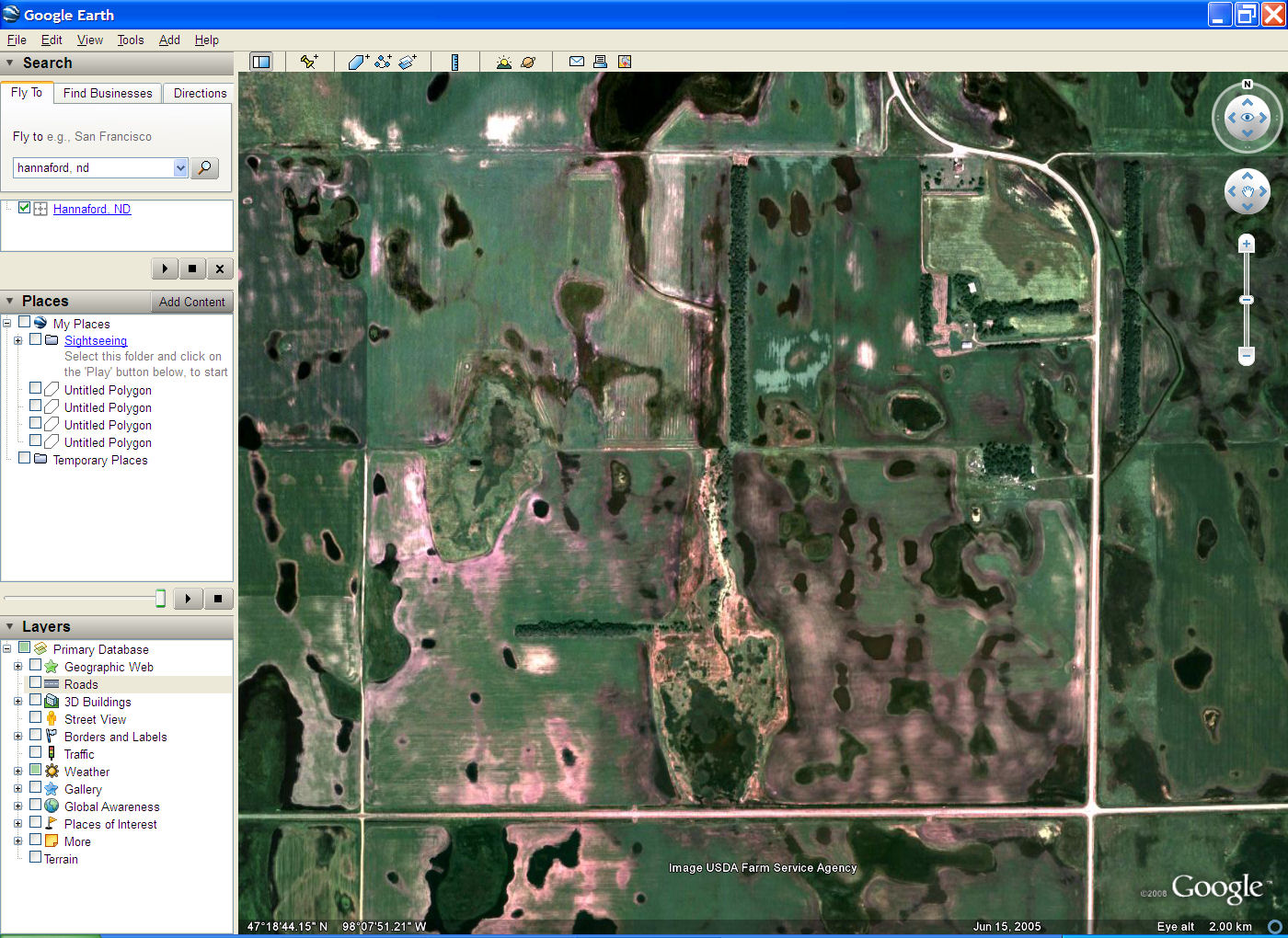
Task: Uncheck the Hannaford, ND search result
Action: [x=25, y=208]
